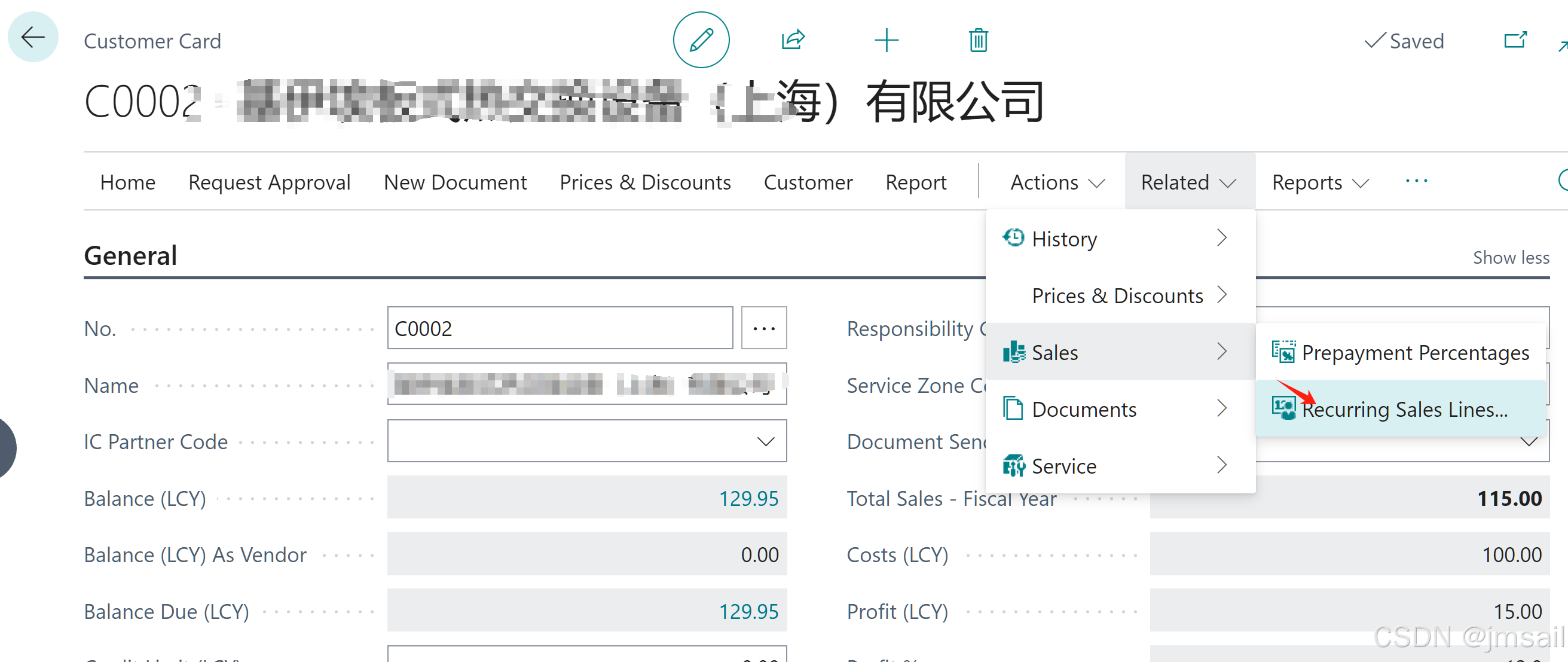Image resolution: width=1568 pixels, height=662 pixels.
Task: Click into the No. input field
Action: (559, 328)
